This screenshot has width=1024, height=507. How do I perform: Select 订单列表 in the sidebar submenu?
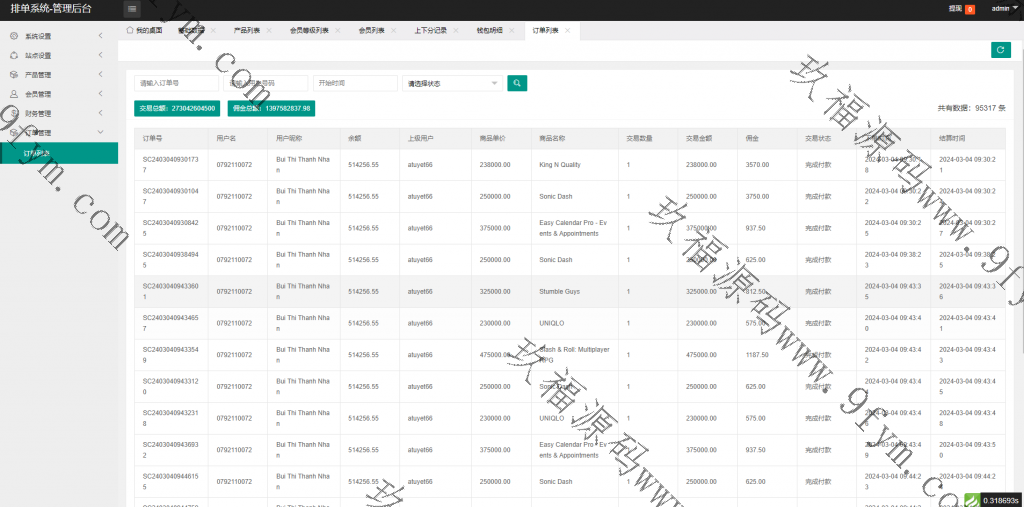pos(38,153)
